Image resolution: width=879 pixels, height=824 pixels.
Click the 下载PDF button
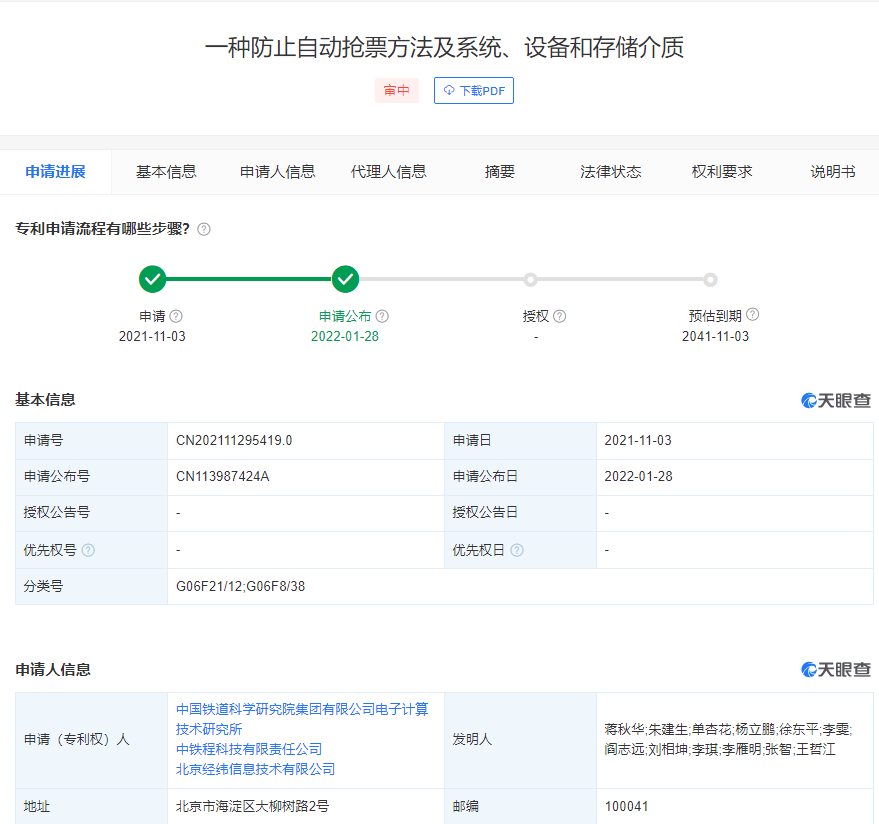473,90
